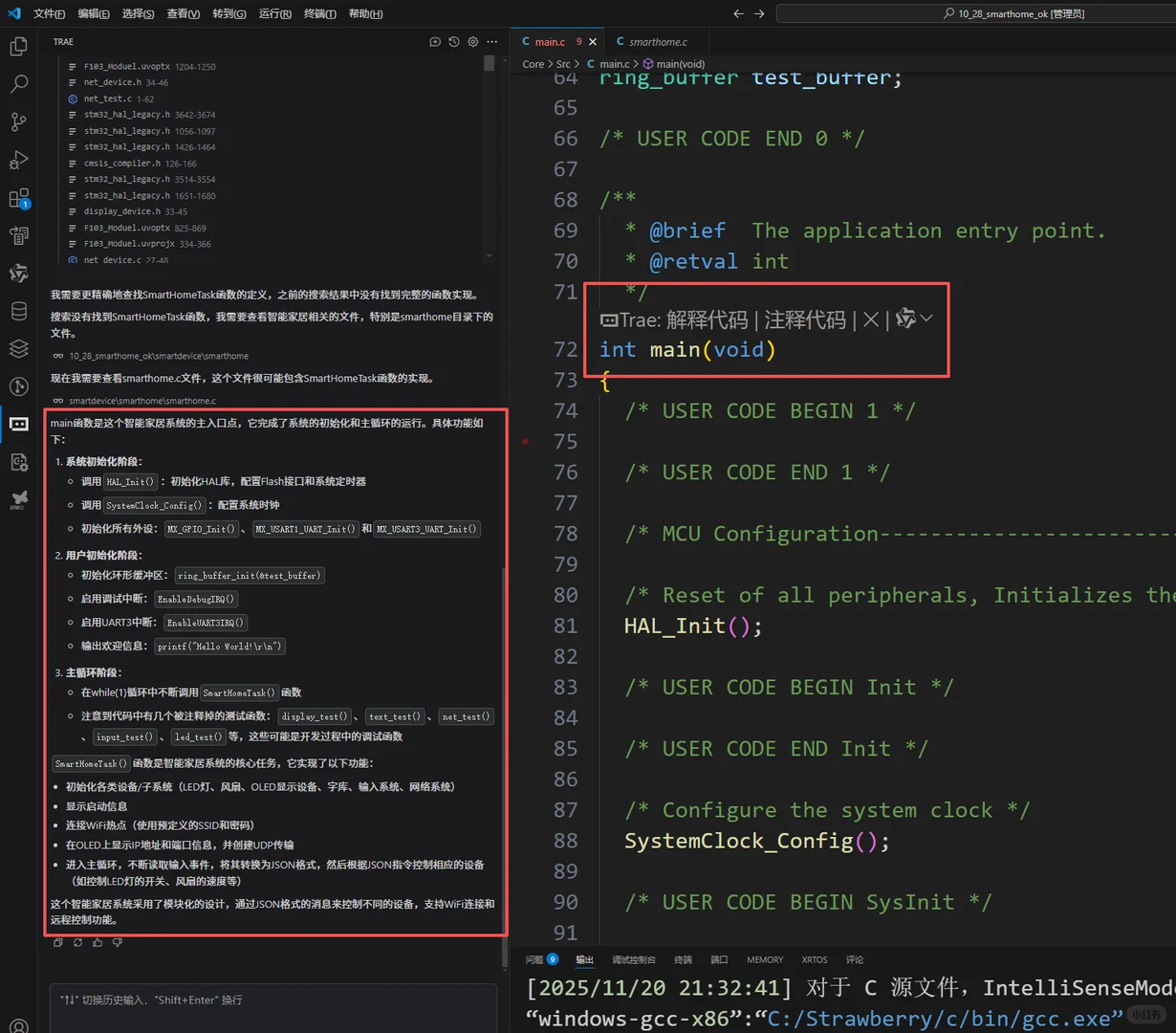1176x1033 pixels.
Task: Expand the Trae code lens dropdown chevron
Action: [926, 319]
